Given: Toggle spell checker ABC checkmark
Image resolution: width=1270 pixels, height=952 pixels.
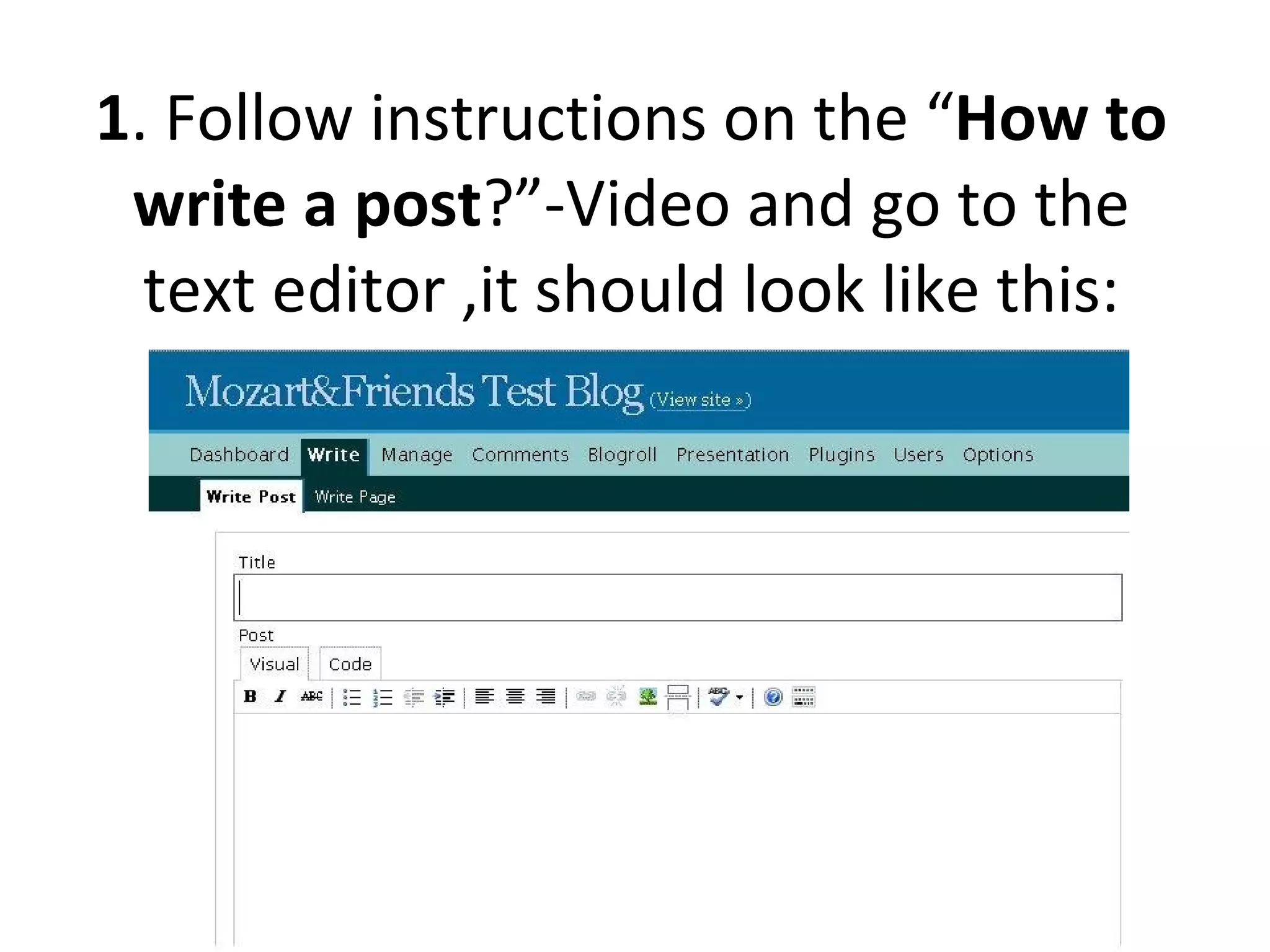Looking at the screenshot, I should [x=718, y=697].
